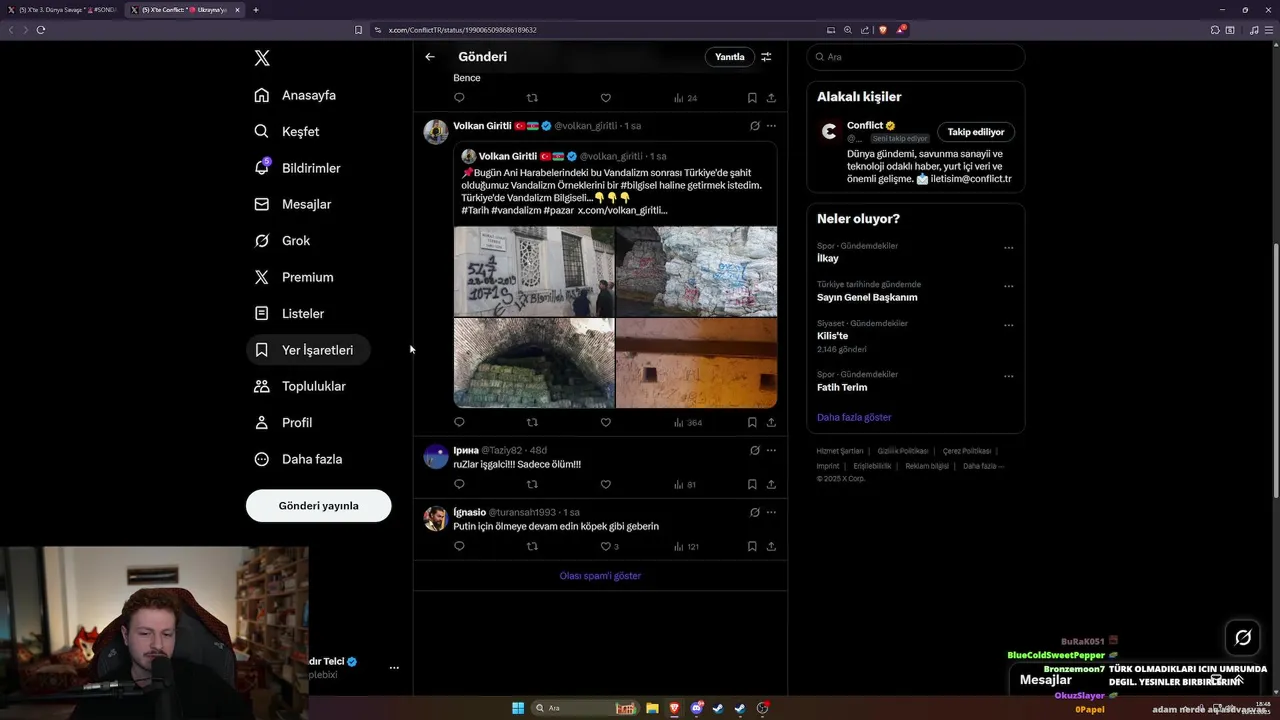Like Ignasio's reply with 3 likes
This screenshot has height=720, width=1280.
(x=609, y=546)
